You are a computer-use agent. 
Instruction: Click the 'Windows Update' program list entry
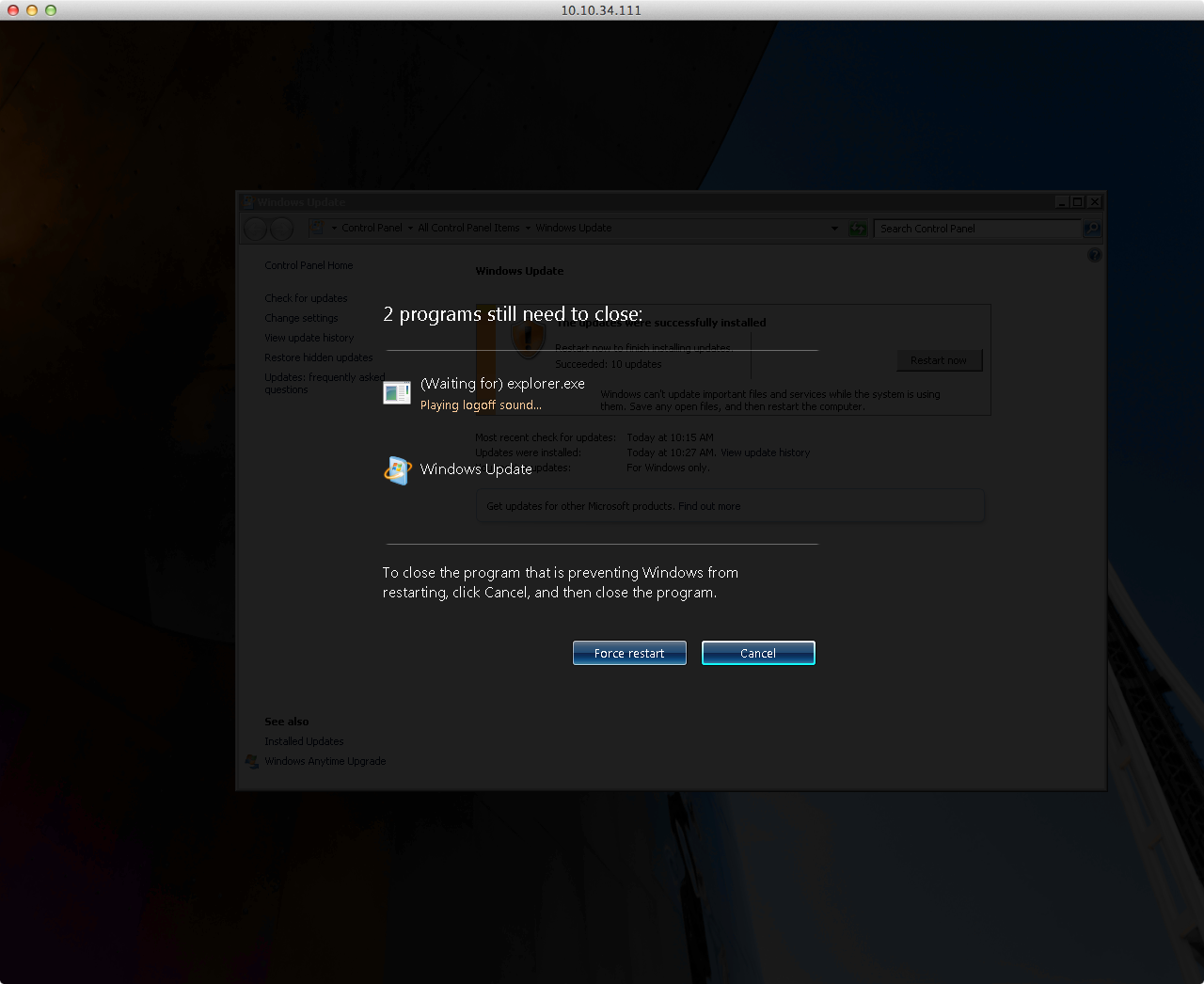476,469
